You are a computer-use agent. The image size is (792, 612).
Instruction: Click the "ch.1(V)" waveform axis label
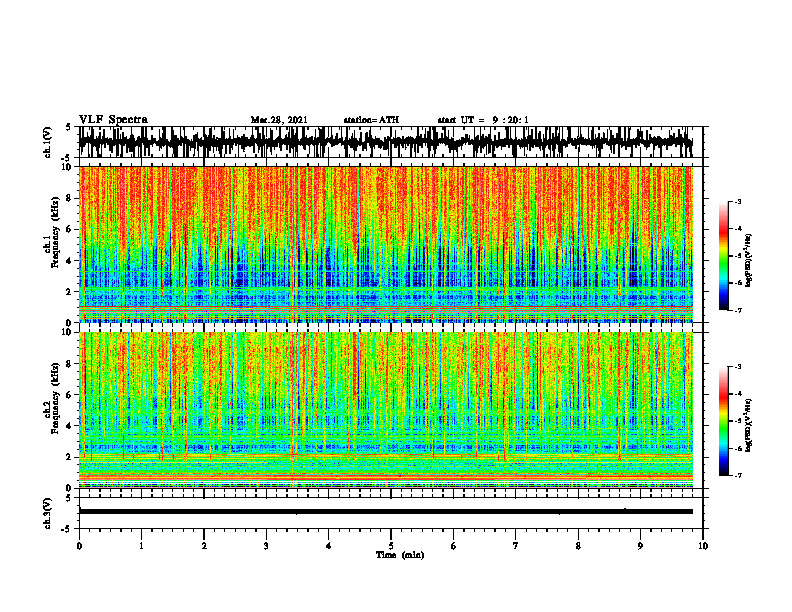(x=48, y=142)
